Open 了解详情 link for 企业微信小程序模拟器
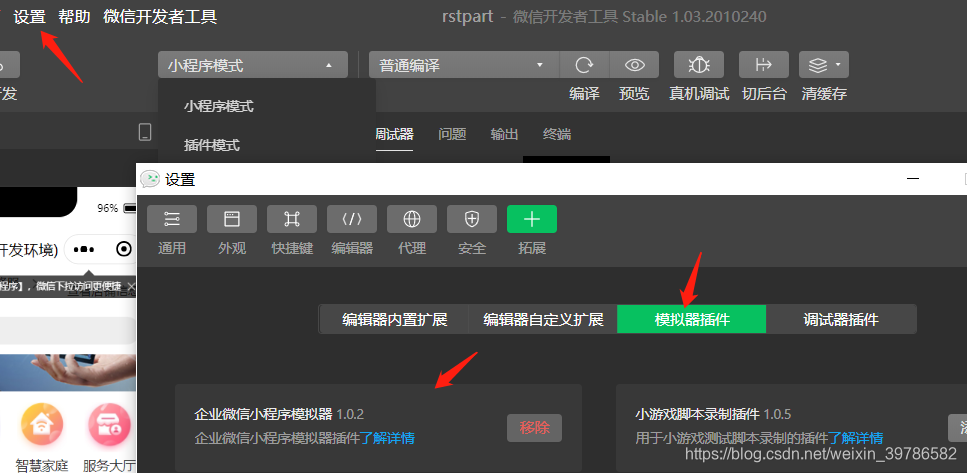Screen dimensions: 967x473 click(387, 438)
